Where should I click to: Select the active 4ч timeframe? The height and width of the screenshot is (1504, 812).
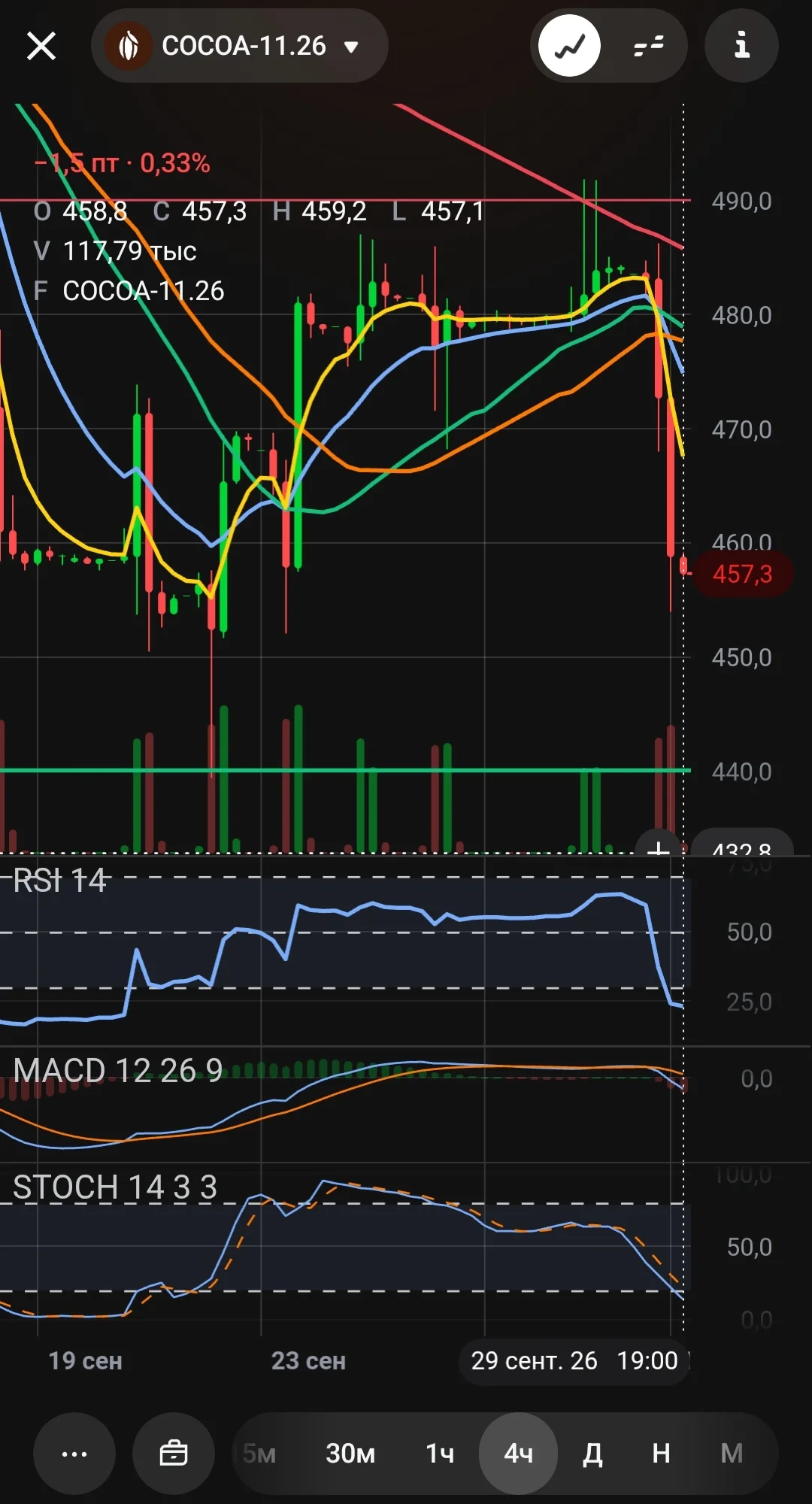518,1453
